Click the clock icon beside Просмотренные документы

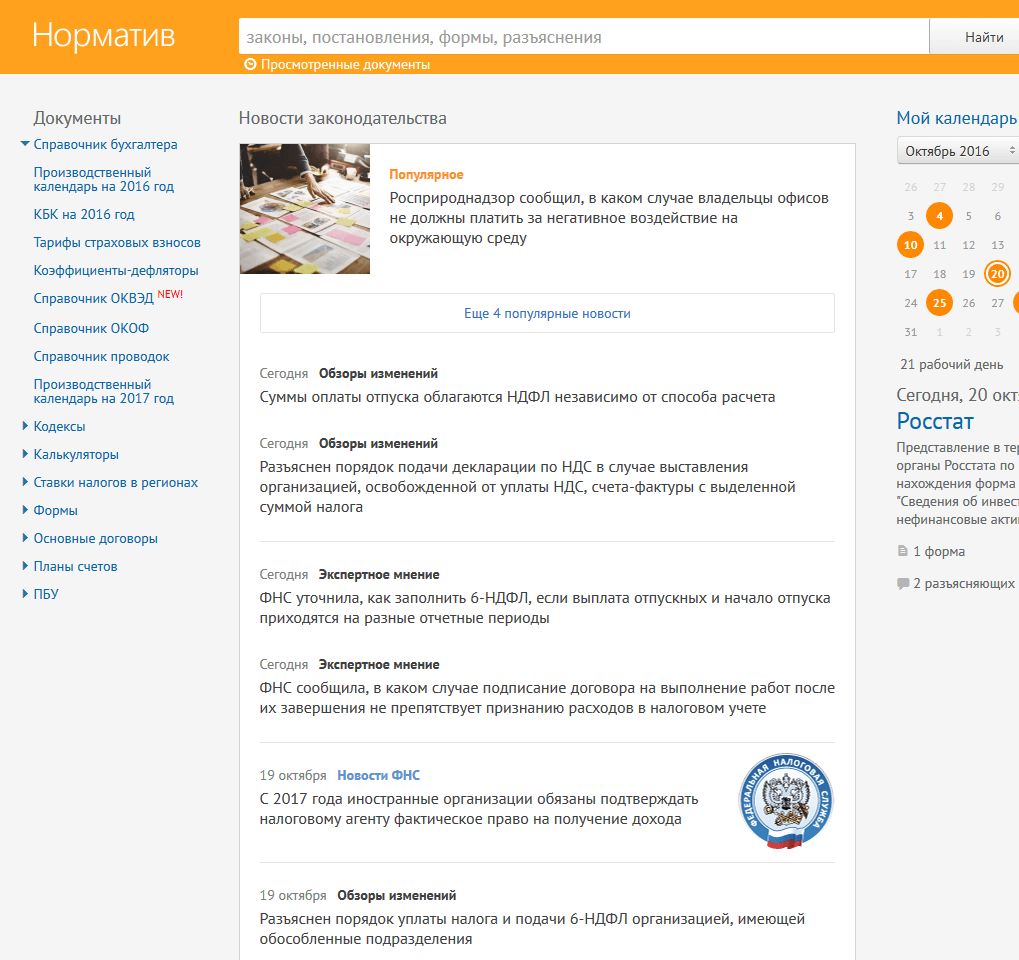point(250,64)
